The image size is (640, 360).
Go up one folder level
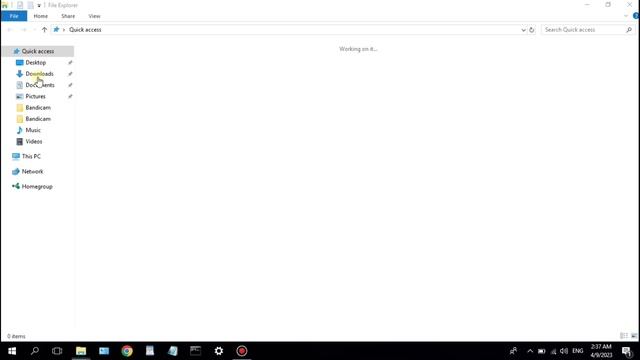tap(44, 30)
